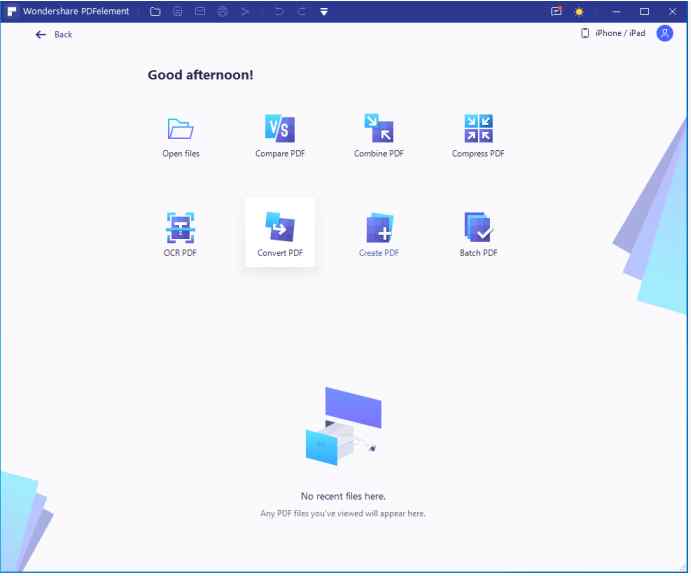
Task: Open the Batch PDF tool
Action: [x=478, y=228]
